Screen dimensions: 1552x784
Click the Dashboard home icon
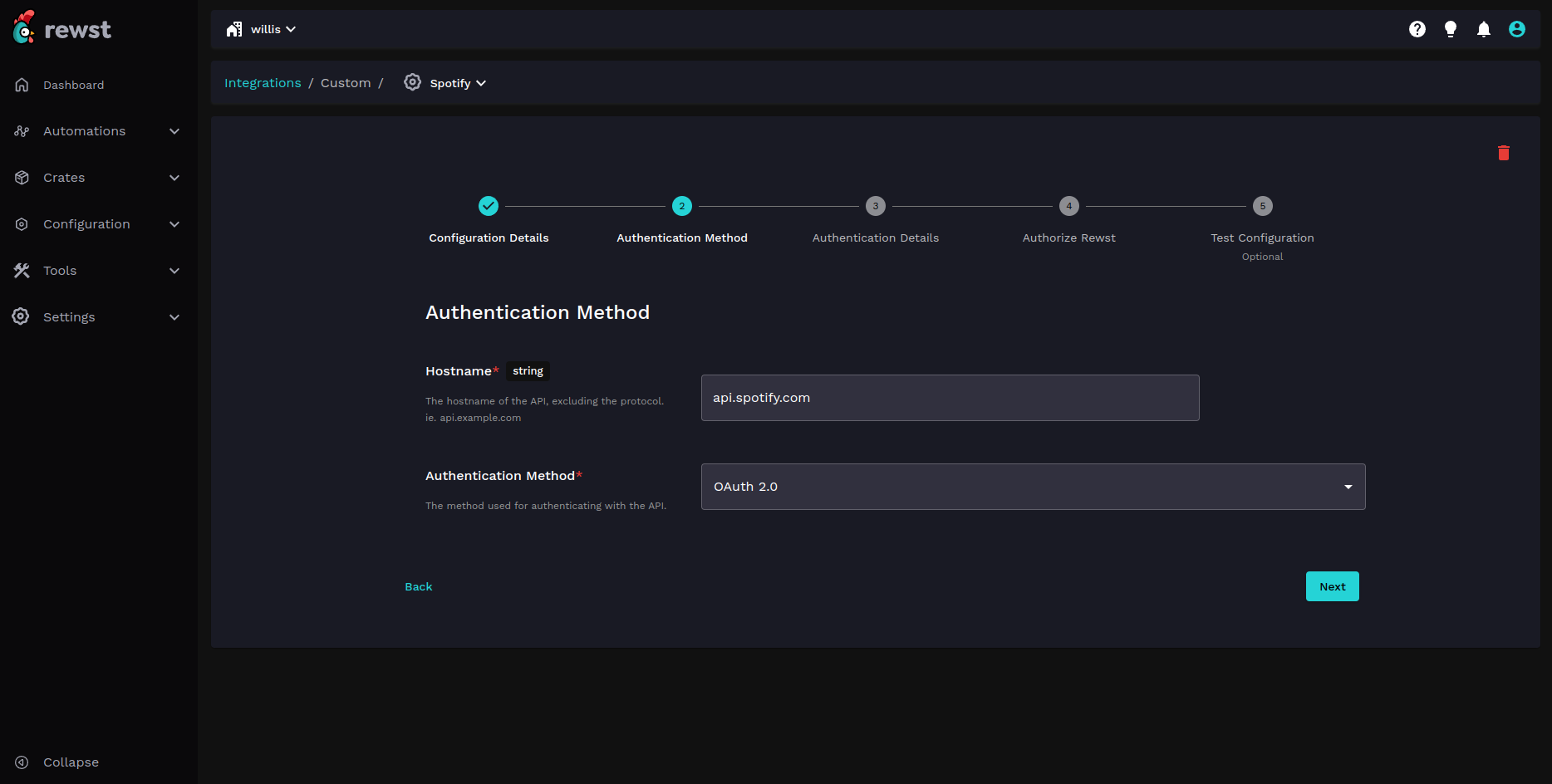pyautogui.click(x=22, y=85)
